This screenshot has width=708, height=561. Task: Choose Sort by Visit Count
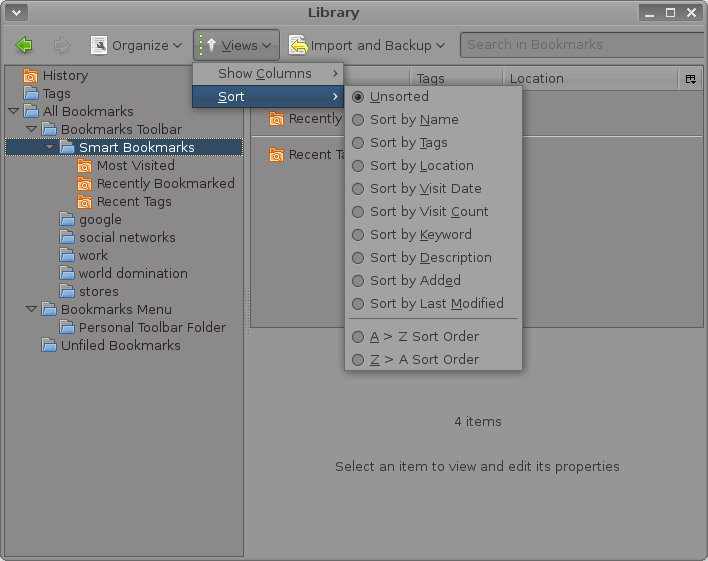coord(433,212)
